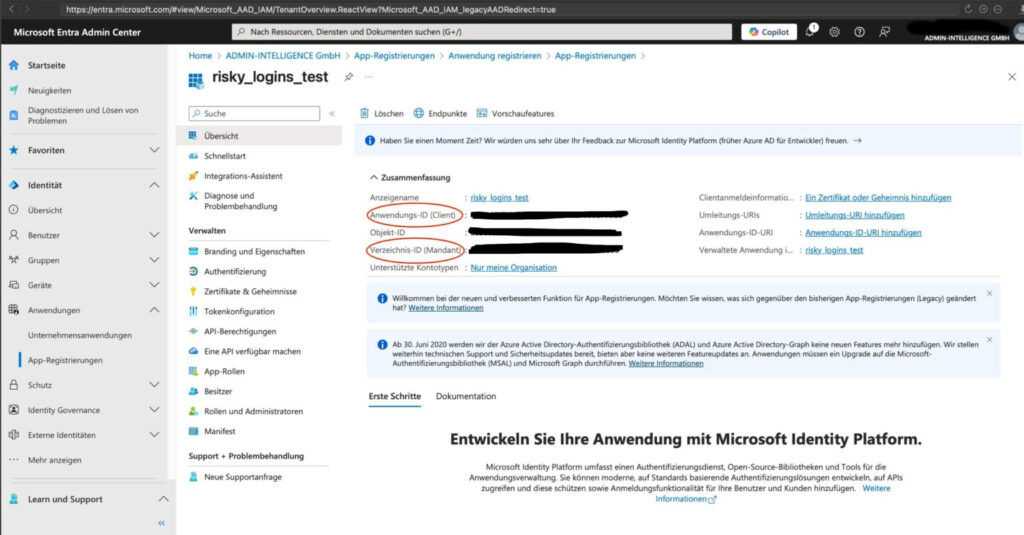Expand the Benutzer menu chevron
This screenshot has width=1024, height=535.
154,235
